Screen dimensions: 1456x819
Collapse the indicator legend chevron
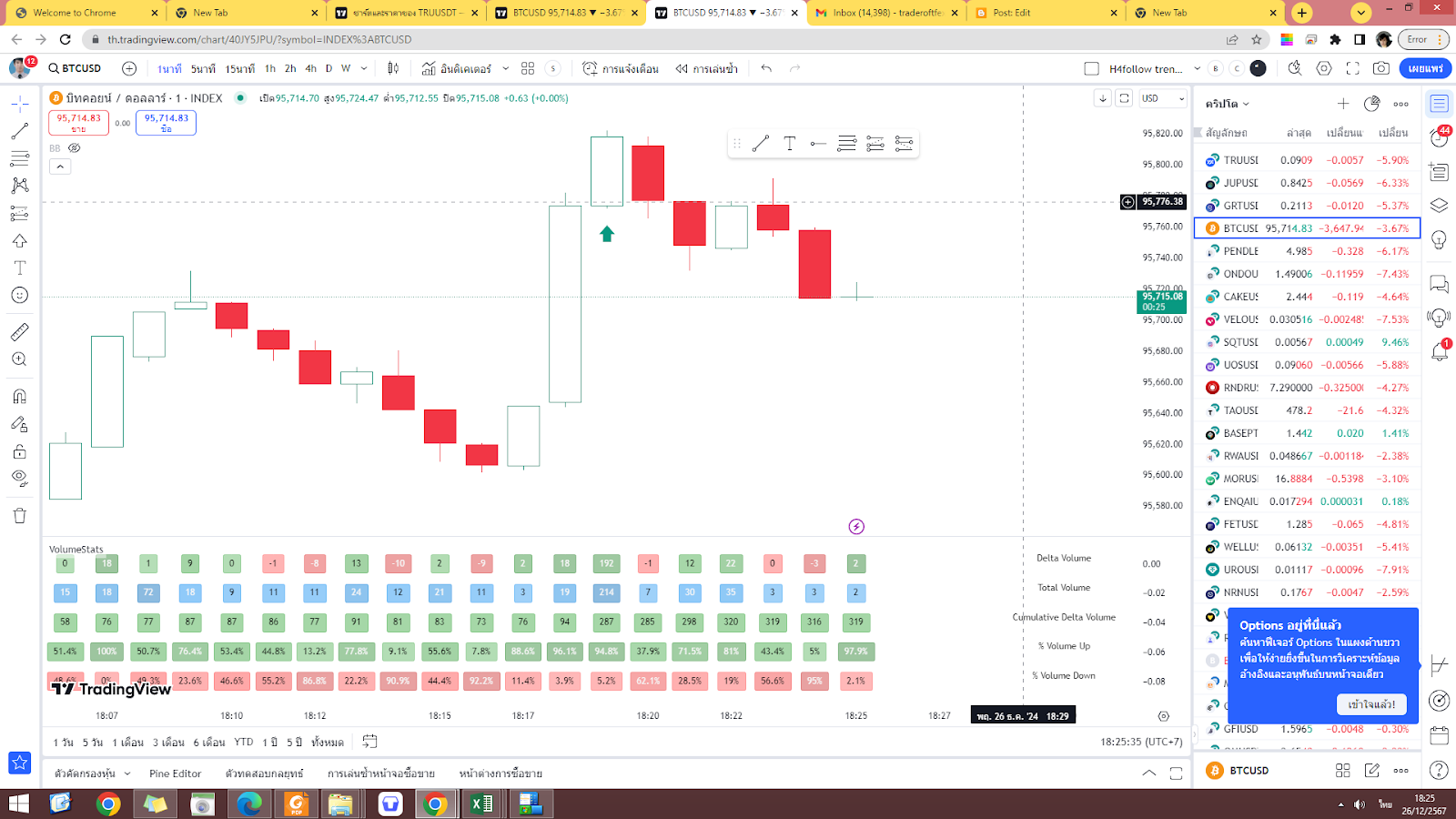click(59, 167)
